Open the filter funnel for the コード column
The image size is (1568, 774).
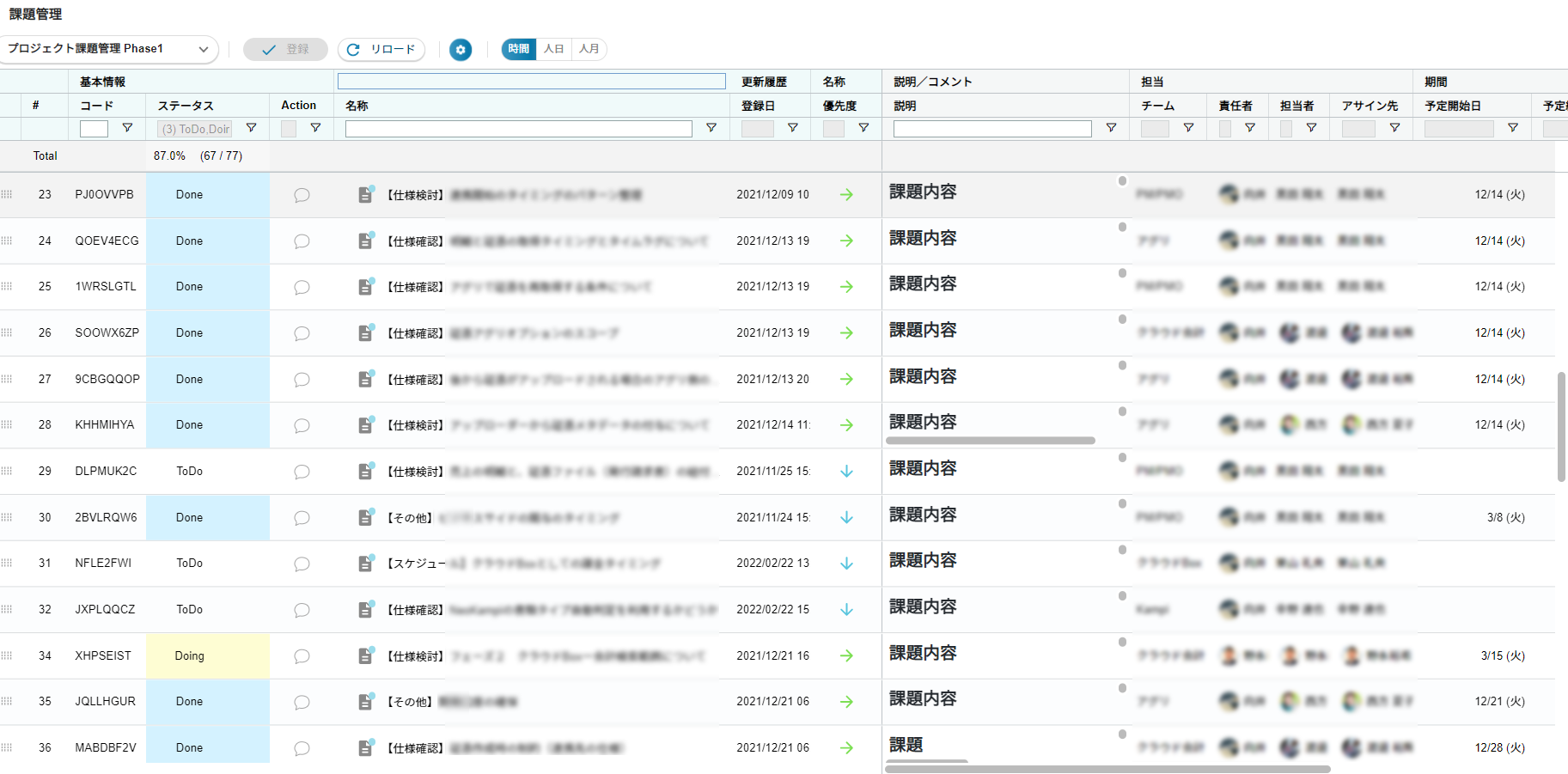(127, 128)
